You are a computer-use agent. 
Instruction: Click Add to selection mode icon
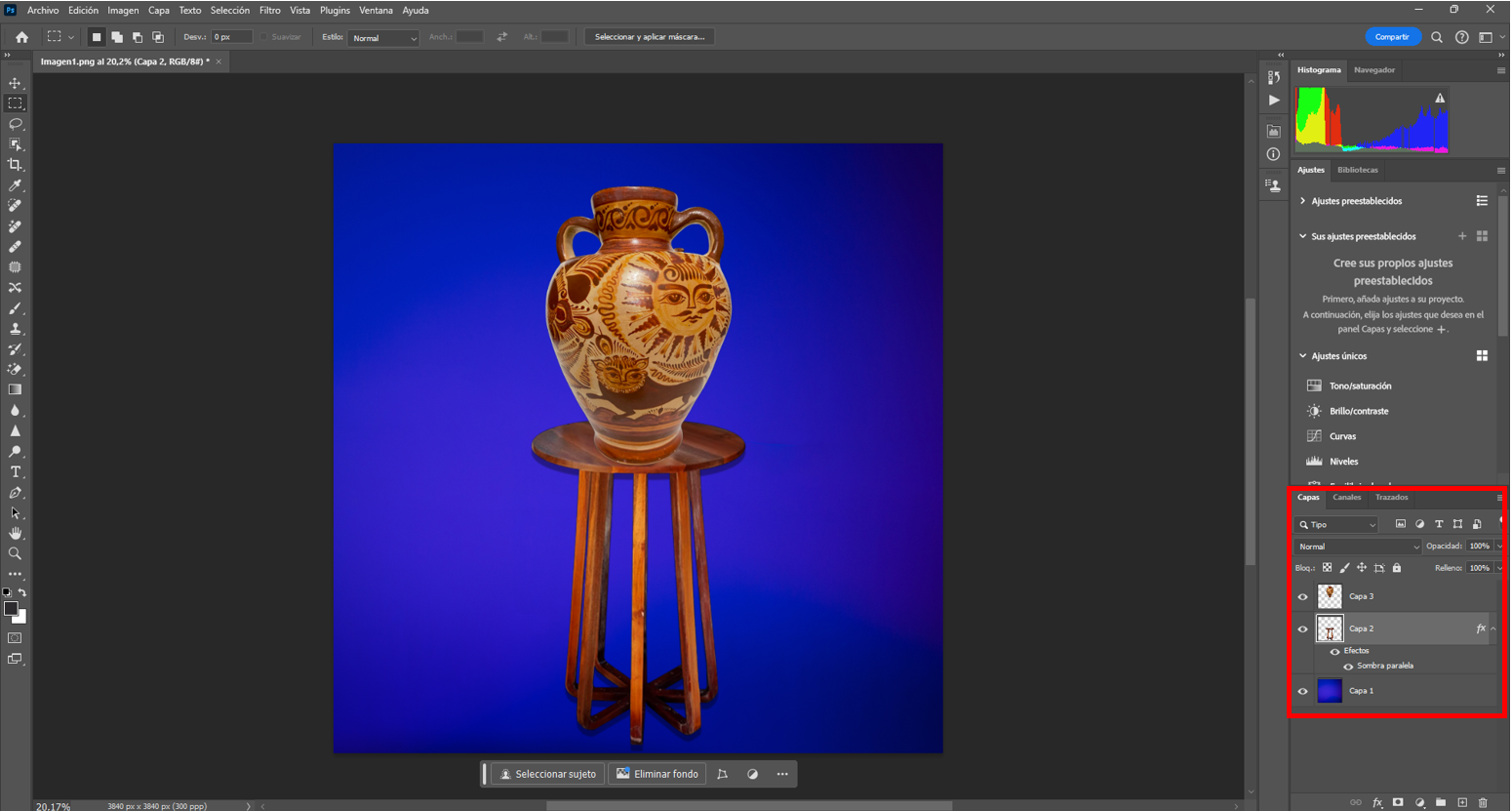click(117, 37)
